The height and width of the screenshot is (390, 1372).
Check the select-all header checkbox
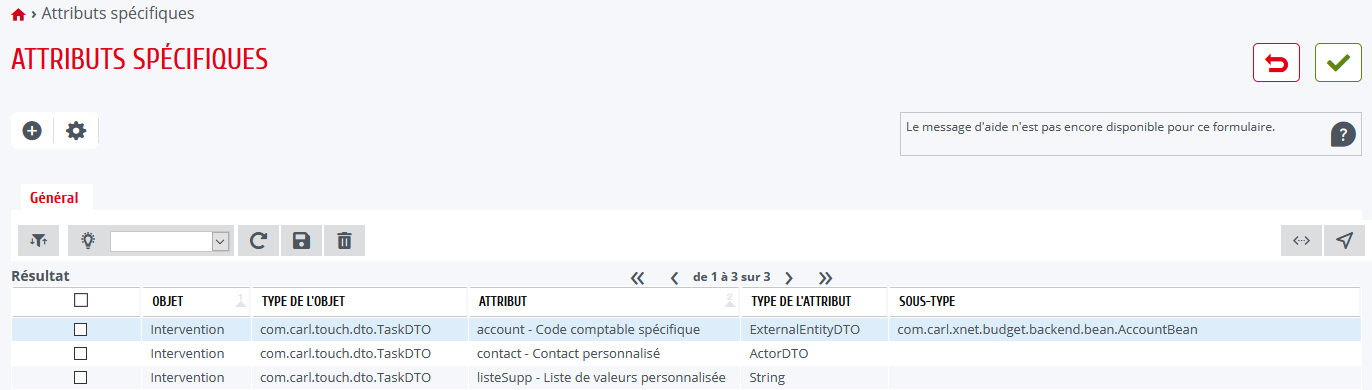[81, 300]
